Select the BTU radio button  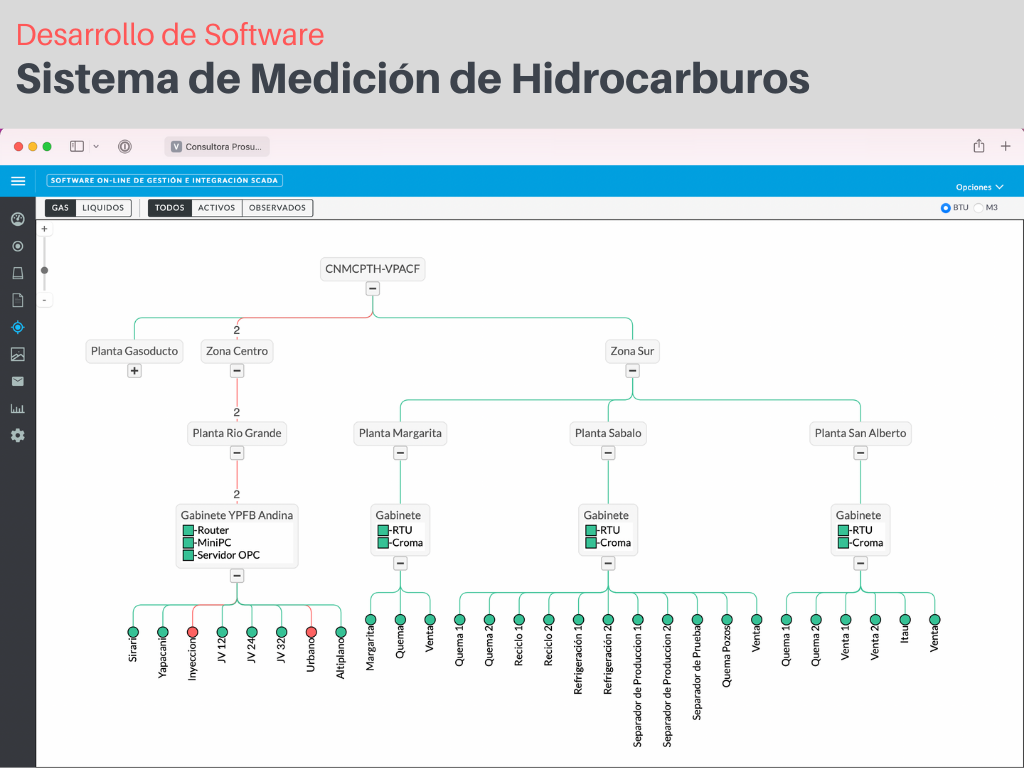tap(945, 208)
